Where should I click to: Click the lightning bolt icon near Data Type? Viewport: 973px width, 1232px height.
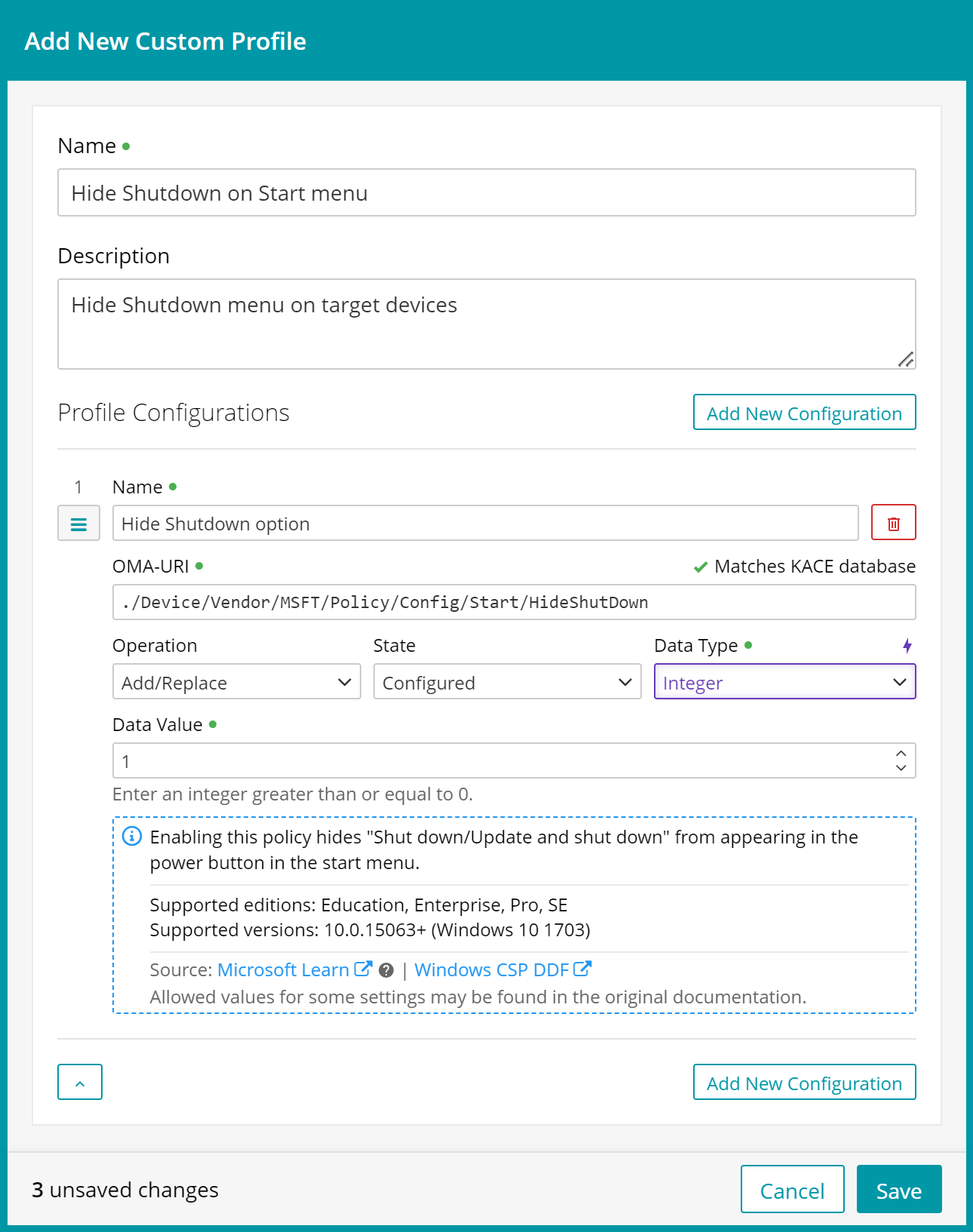907,646
